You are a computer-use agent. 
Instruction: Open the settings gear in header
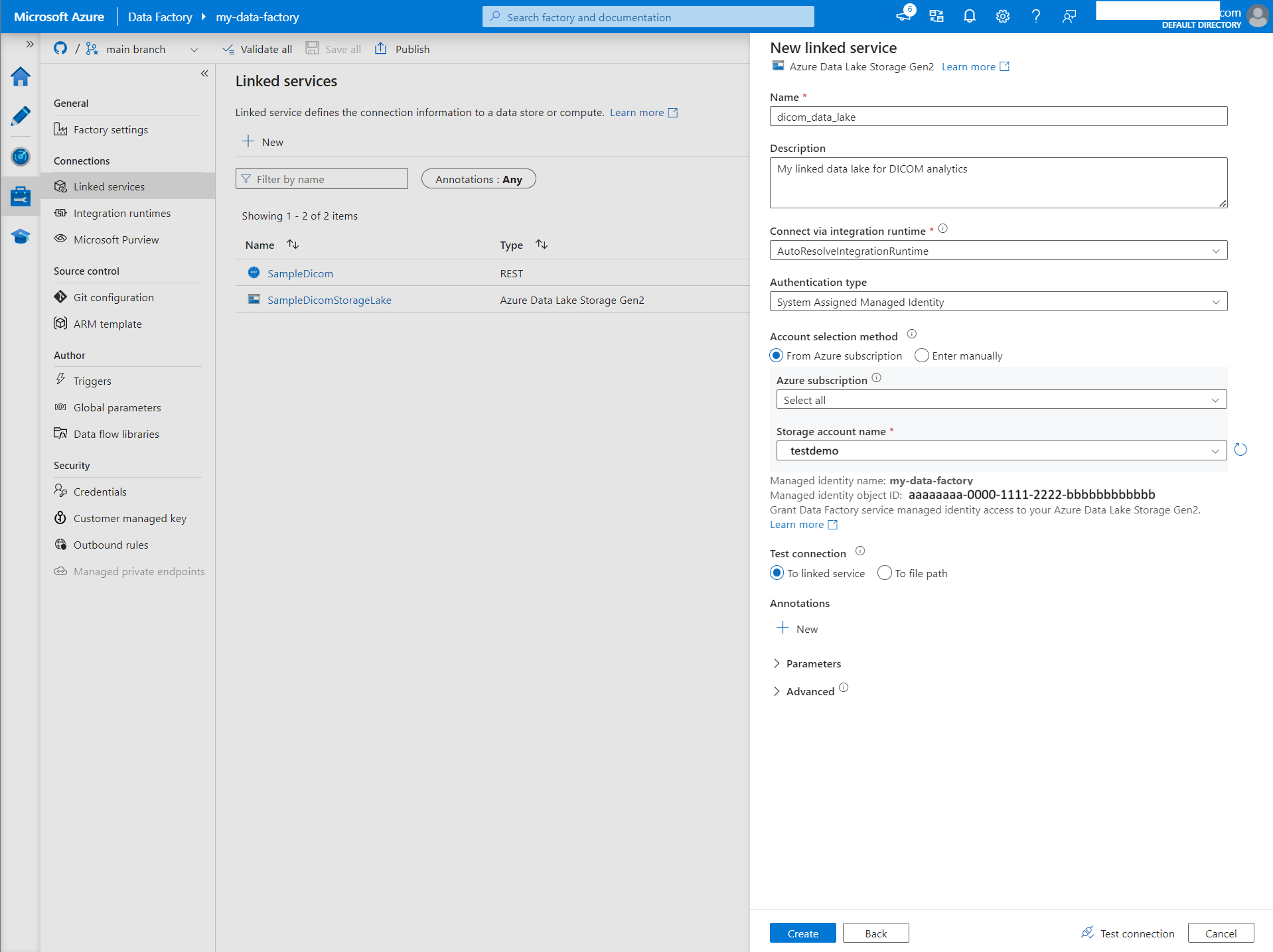(1002, 17)
